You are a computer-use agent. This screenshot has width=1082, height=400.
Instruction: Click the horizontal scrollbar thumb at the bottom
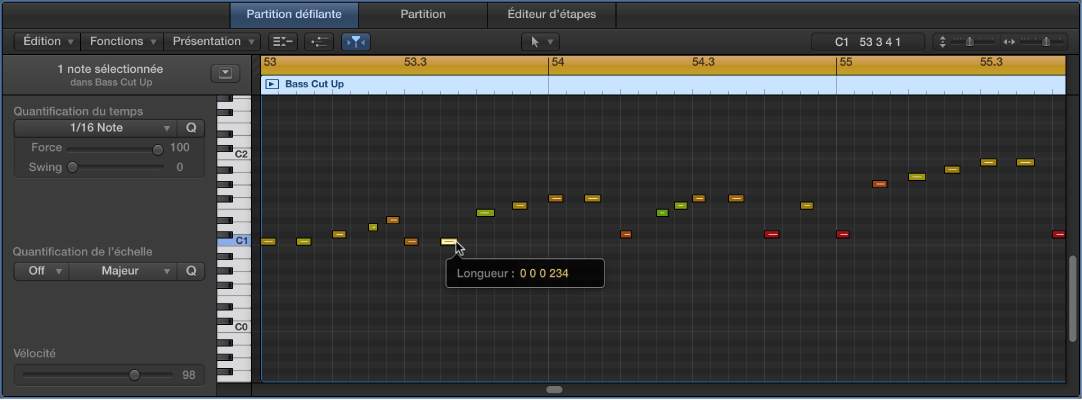click(x=554, y=390)
